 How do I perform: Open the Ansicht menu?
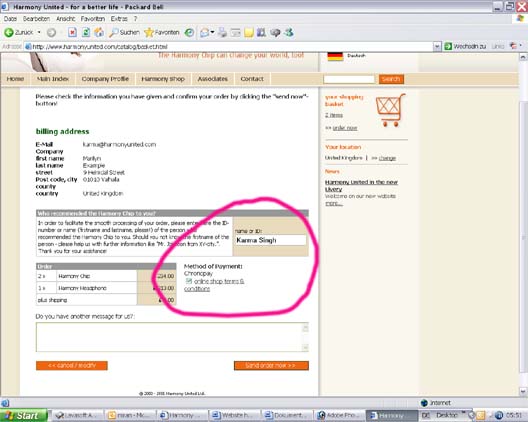tap(66, 19)
